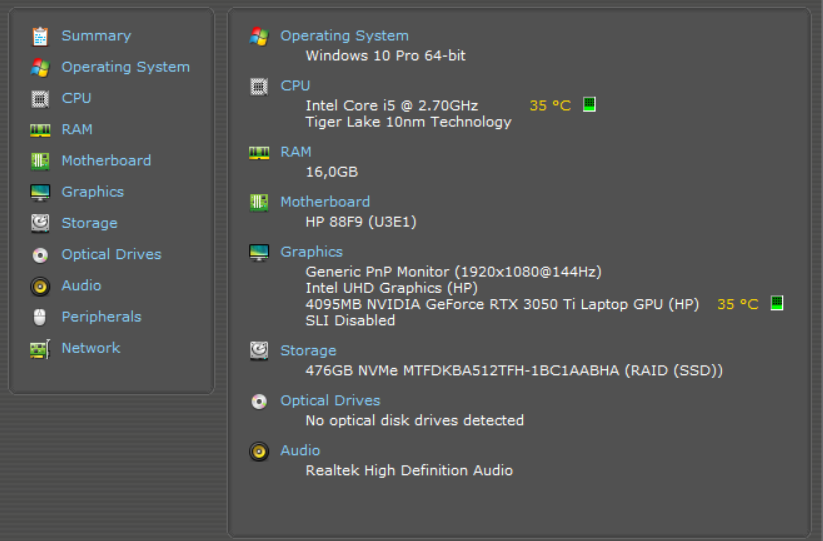Follow the CPU heading link in summary
Viewport: 823px width, 541px height.
coord(295,86)
